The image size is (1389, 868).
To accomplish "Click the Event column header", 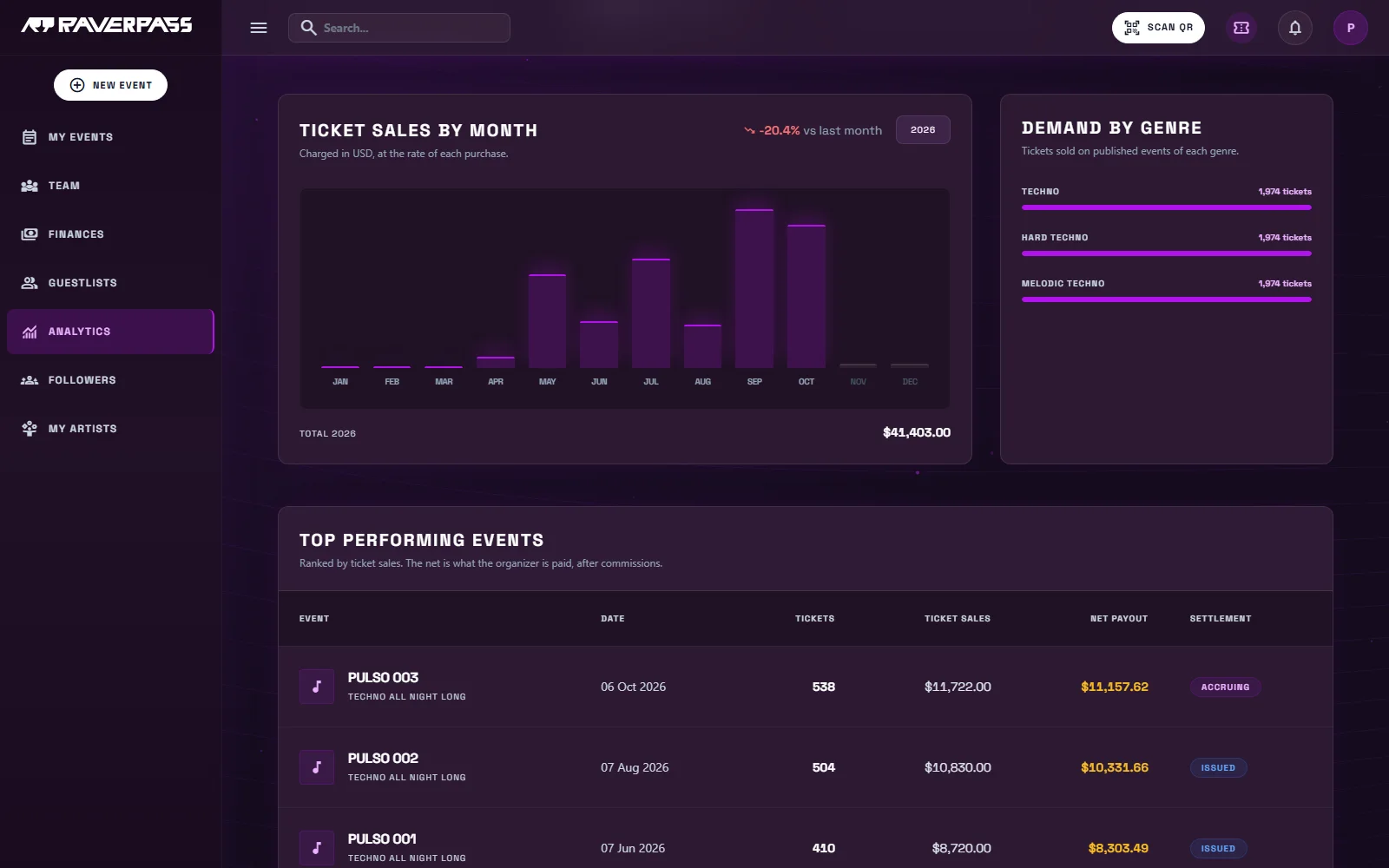I will (314, 619).
